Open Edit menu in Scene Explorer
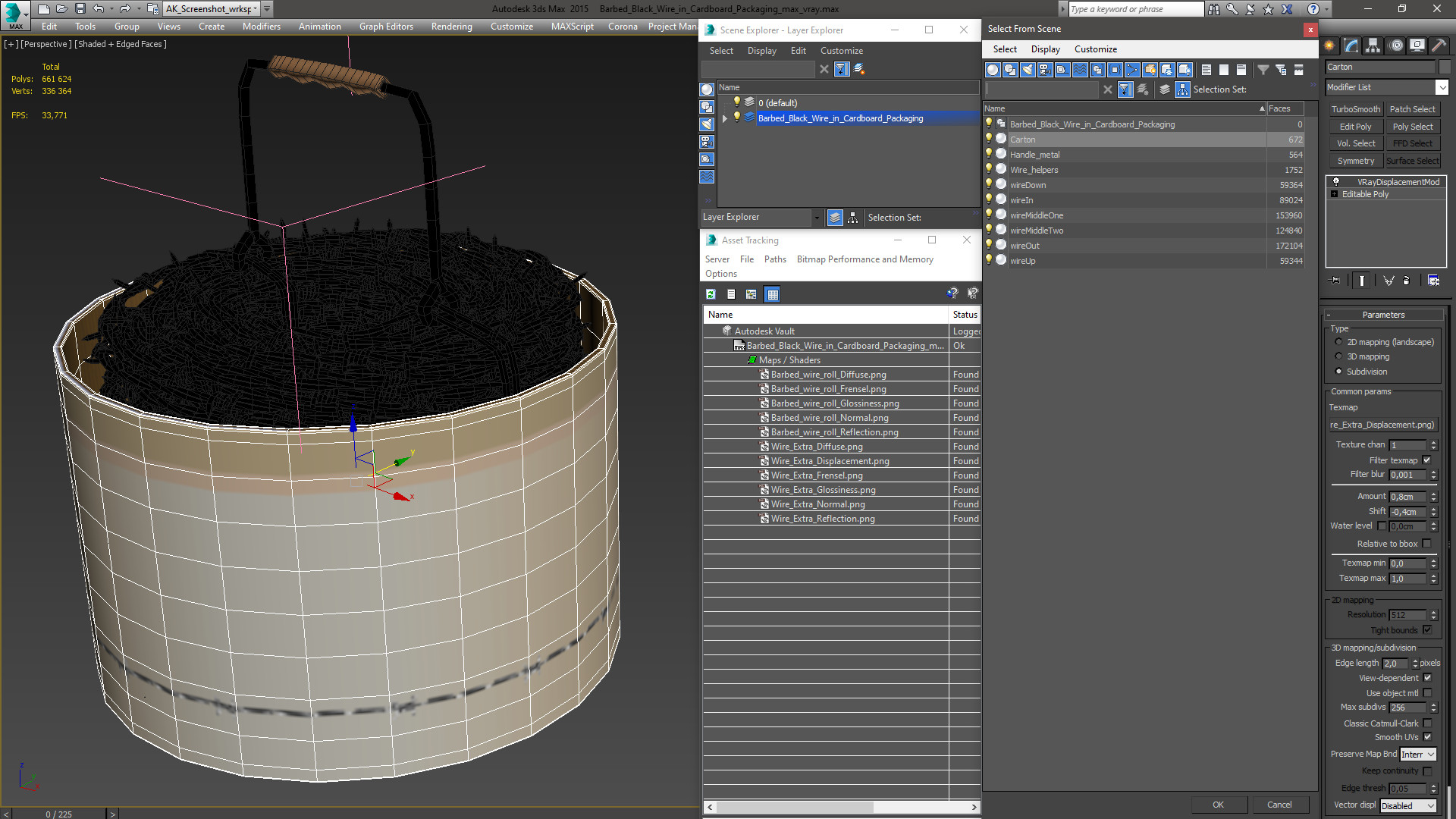Viewport: 1456px width, 819px height. pos(798,51)
